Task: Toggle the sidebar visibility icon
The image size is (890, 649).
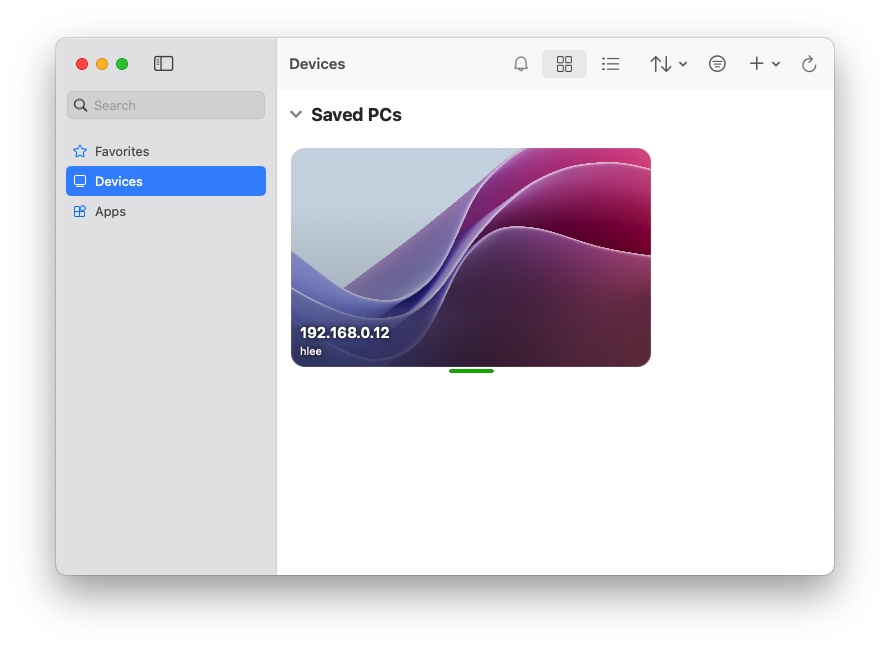Action: pyautogui.click(x=163, y=64)
